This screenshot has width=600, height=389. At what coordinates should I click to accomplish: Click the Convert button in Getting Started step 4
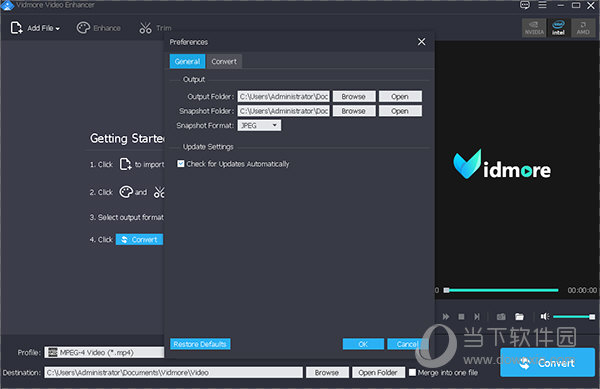pos(139,239)
